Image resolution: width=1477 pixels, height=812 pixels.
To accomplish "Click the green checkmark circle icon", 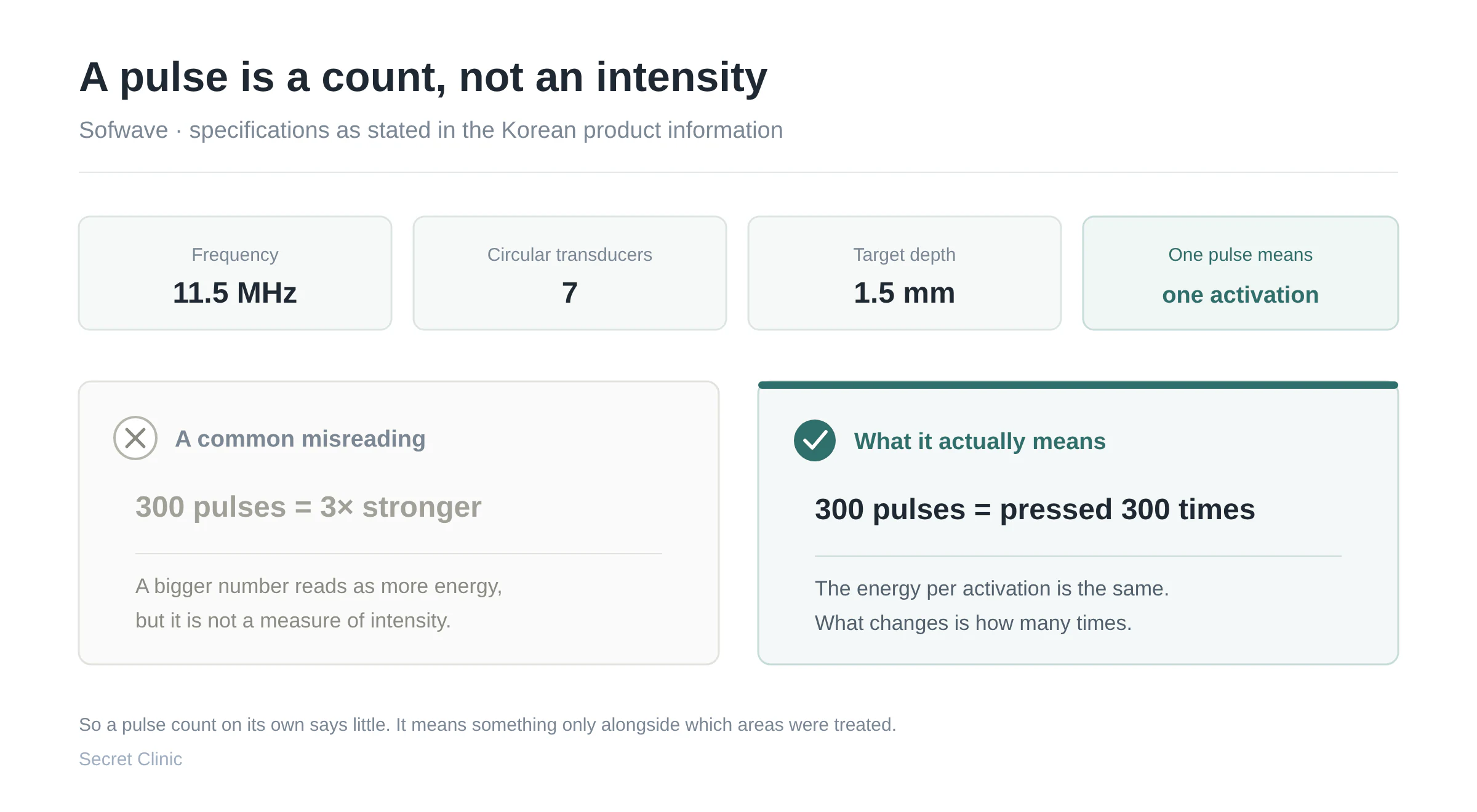I will pyautogui.click(x=815, y=440).
